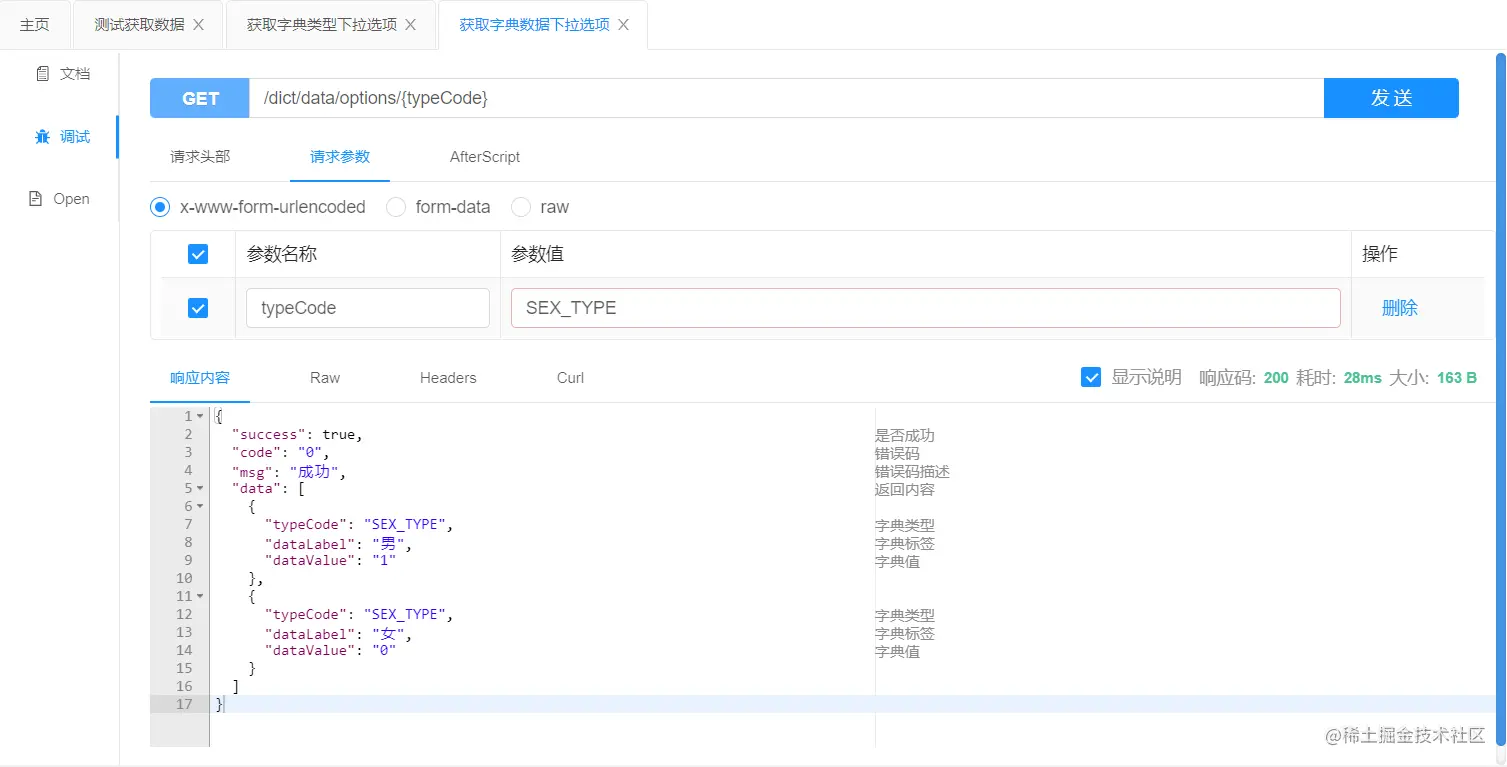Select x-www-form-urlencoded radio option

pyautogui.click(x=160, y=207)
